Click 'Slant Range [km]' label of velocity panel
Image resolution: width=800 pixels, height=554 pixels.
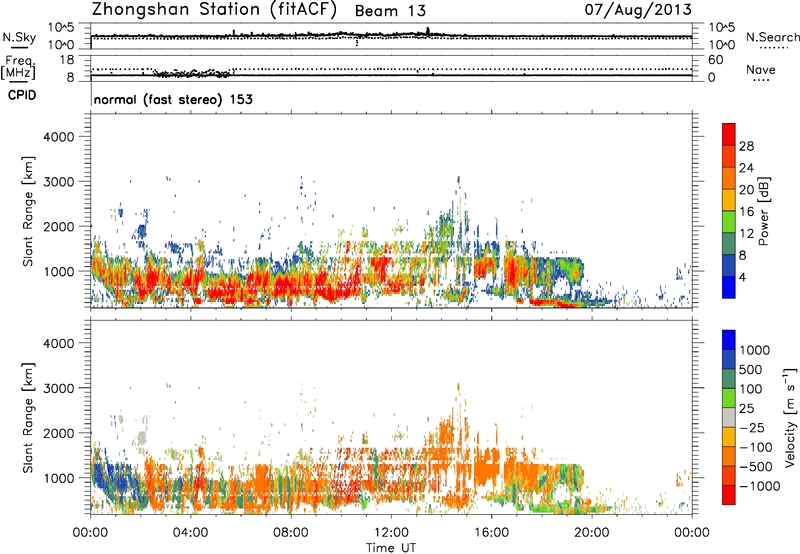(x=28, y=418)
